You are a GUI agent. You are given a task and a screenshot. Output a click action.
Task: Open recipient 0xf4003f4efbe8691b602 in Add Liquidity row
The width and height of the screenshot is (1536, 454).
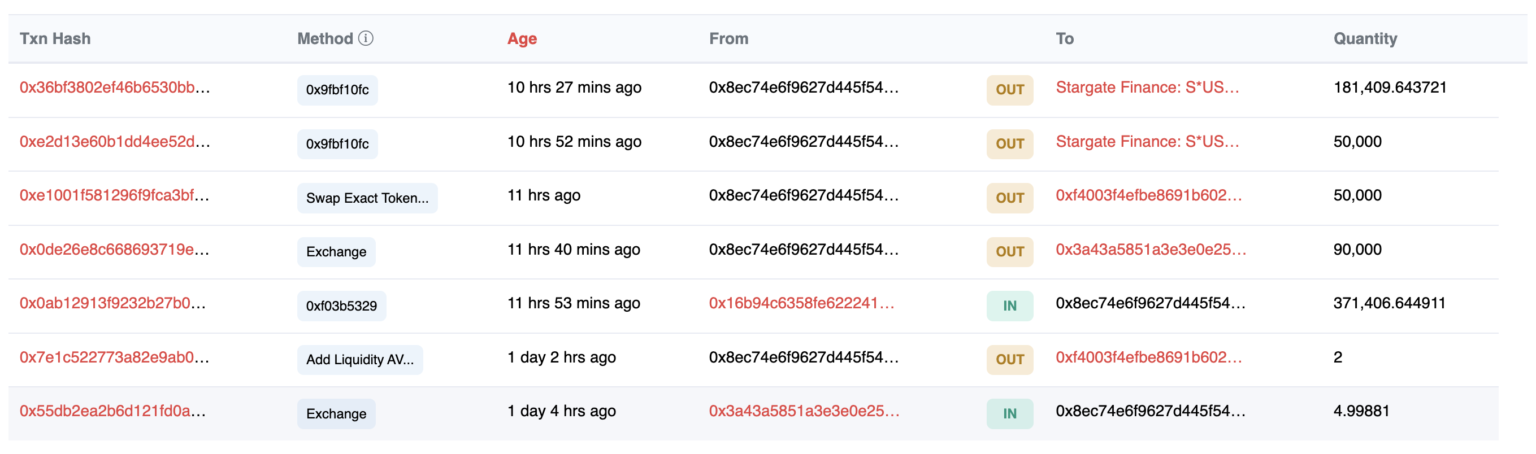point(1149,358)
